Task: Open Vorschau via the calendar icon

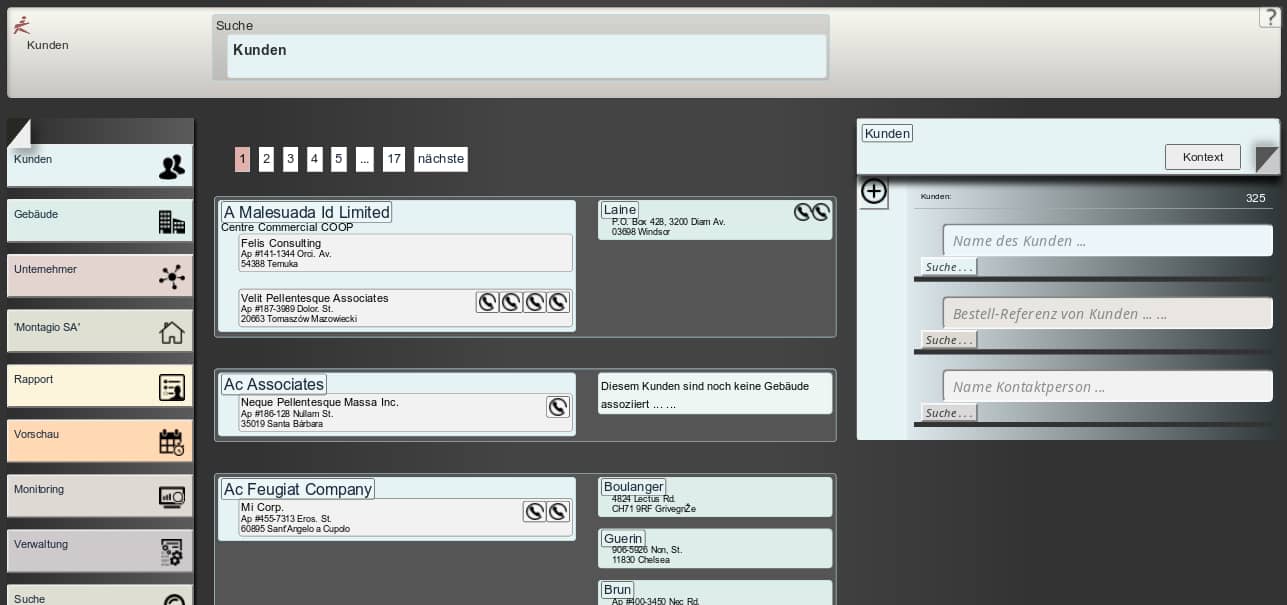Action: click(171, 442)
